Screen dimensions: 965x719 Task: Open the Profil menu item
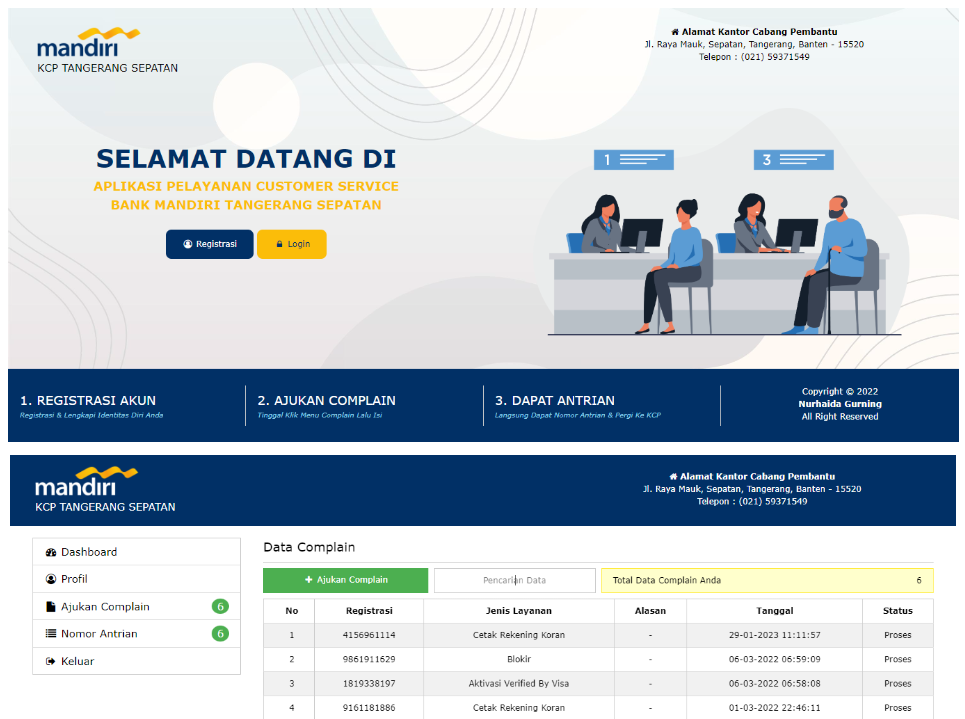[x=137, y=579]
